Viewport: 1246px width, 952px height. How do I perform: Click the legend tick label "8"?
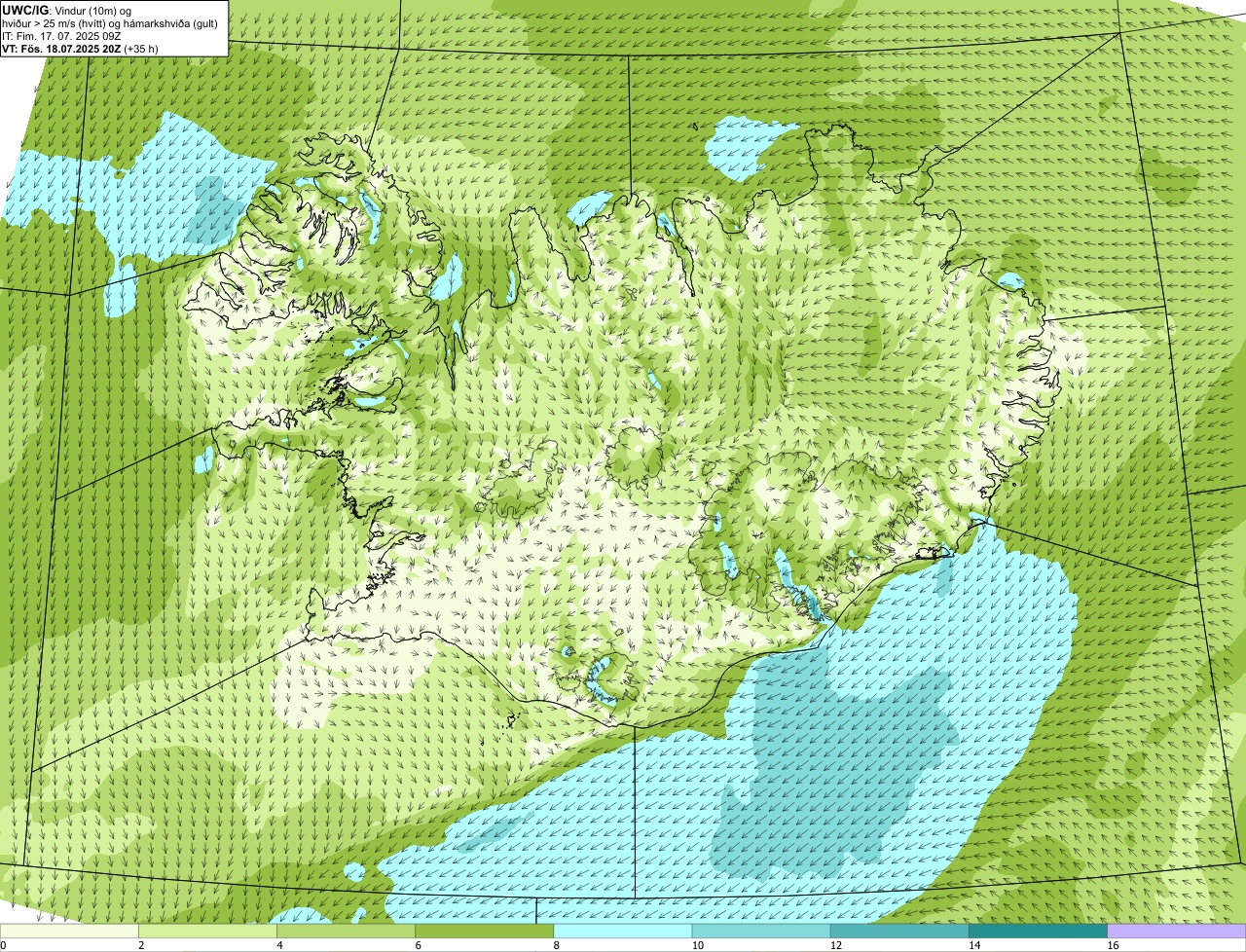pyautogui.click(x=557, y=945)
